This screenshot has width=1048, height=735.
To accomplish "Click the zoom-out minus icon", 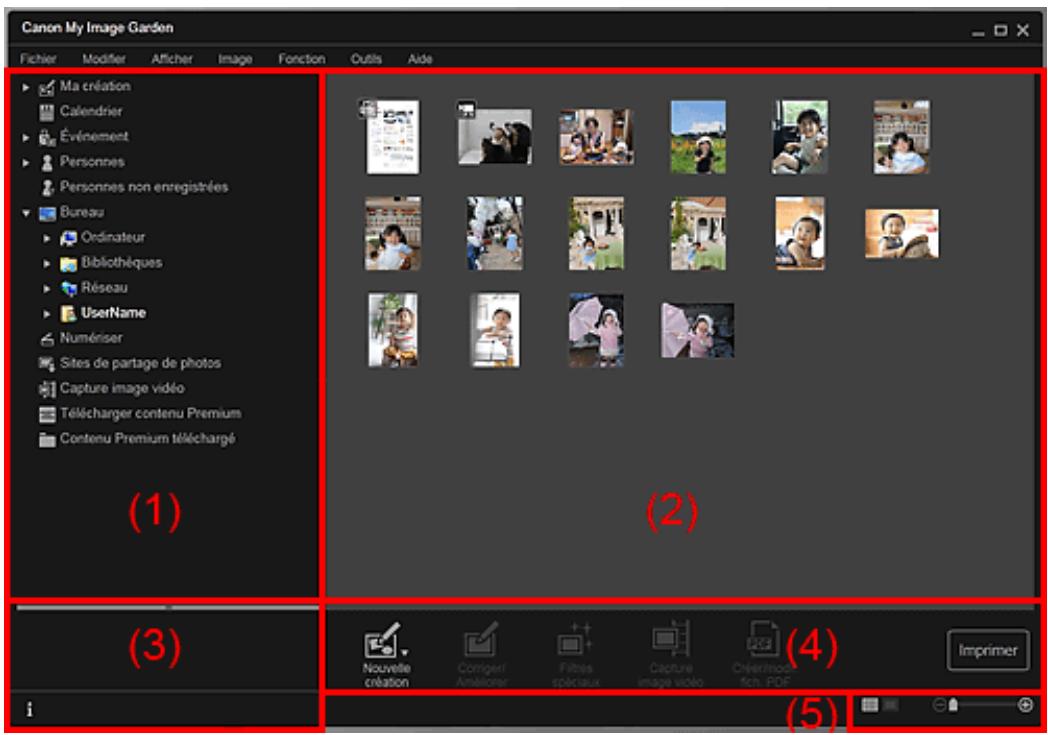I will coord(939,704).
